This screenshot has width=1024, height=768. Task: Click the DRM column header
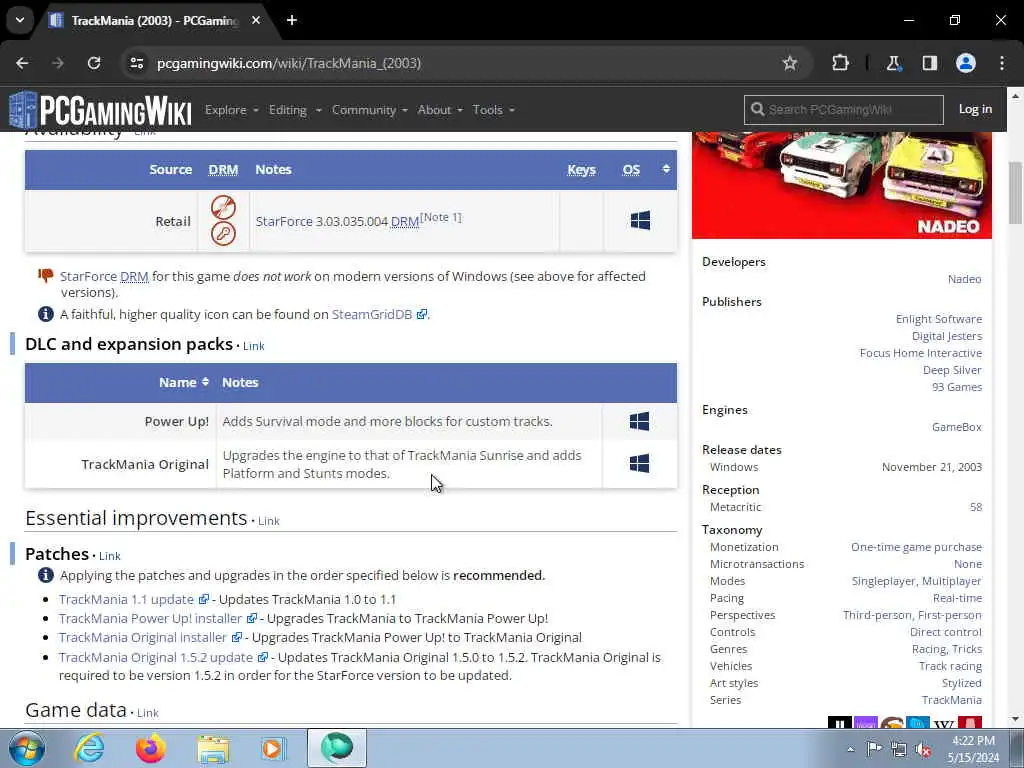[x=223, y=169]
